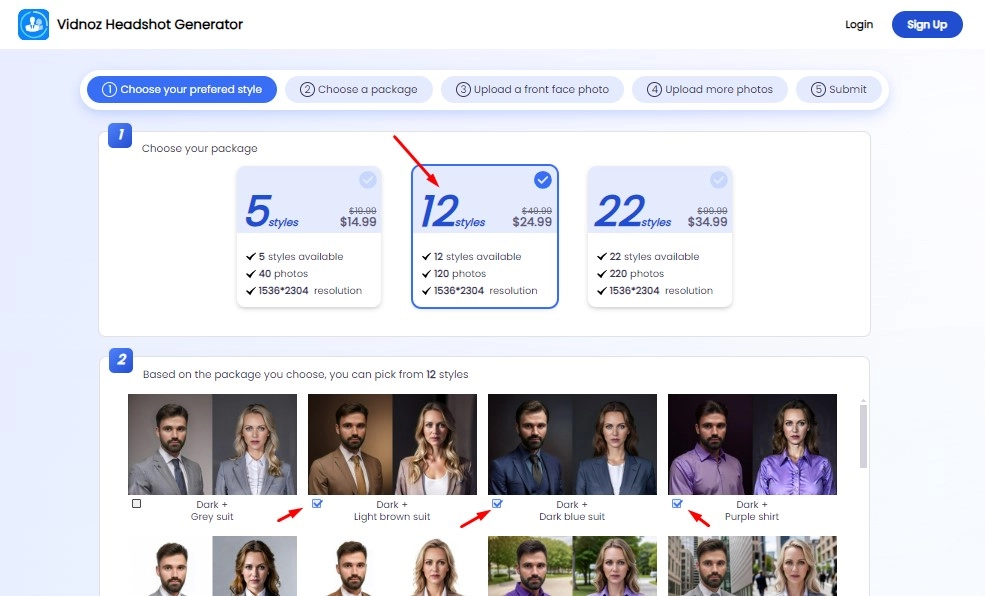985x596 pixels.
Task: Uncheck the Dark + Light brown suit checkbox
Action: (317, 504)
